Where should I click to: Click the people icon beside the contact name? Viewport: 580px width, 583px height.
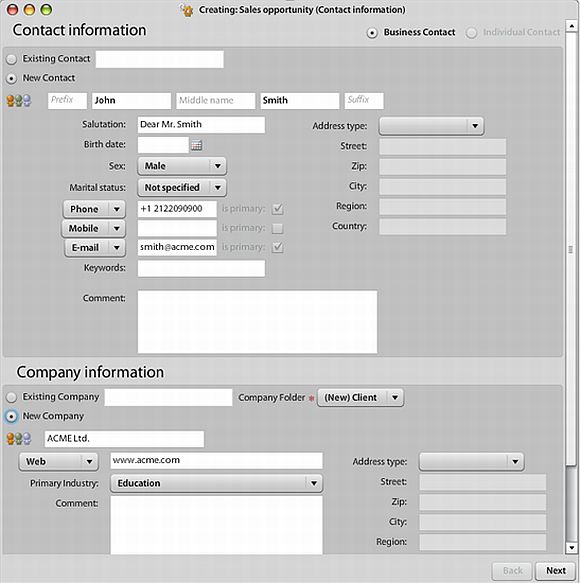click(19, 101)
